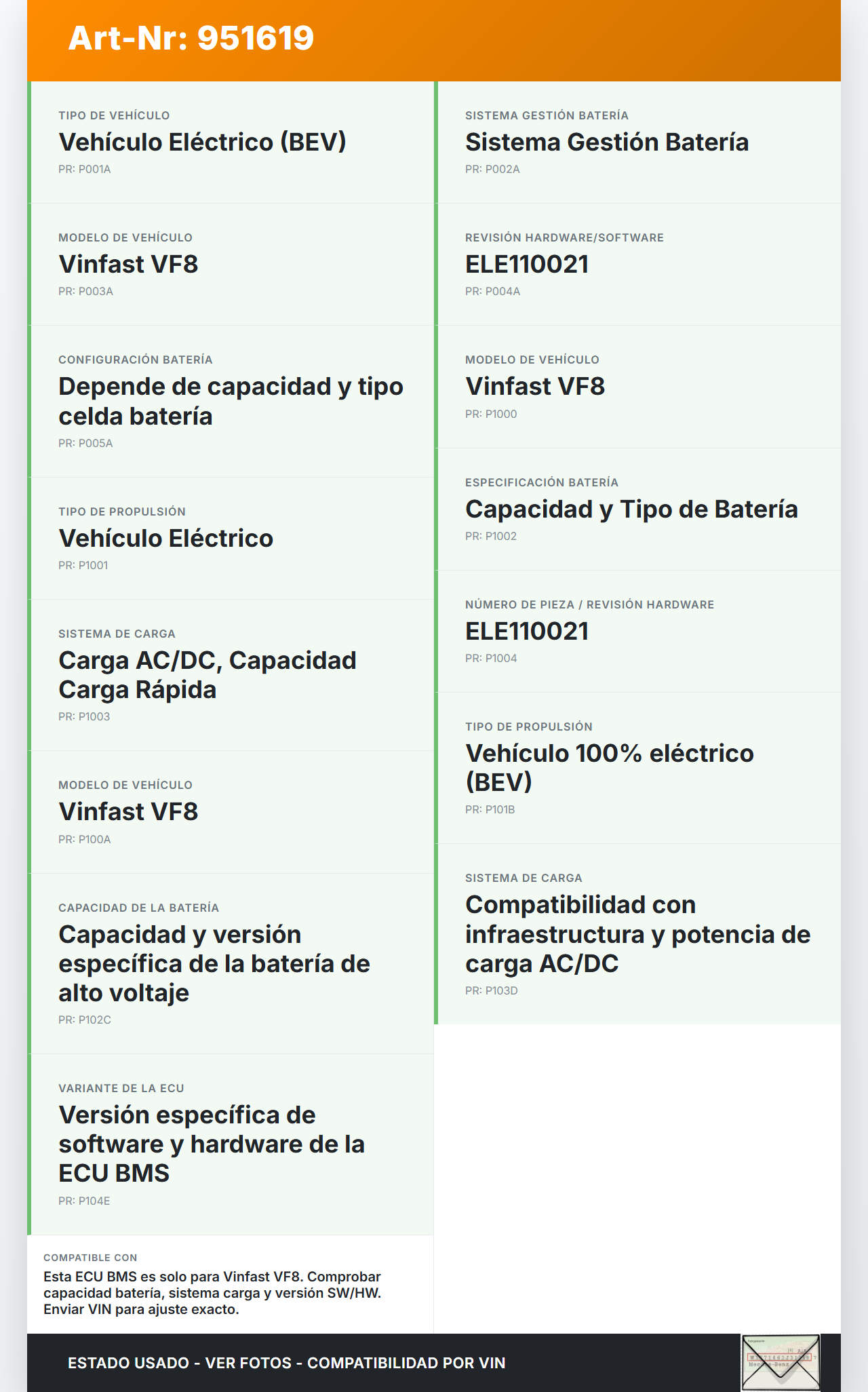The image size is (868, 1392).
Task: Click Vinfast VF8 with PR: P003A
Action: pos(128,265)
